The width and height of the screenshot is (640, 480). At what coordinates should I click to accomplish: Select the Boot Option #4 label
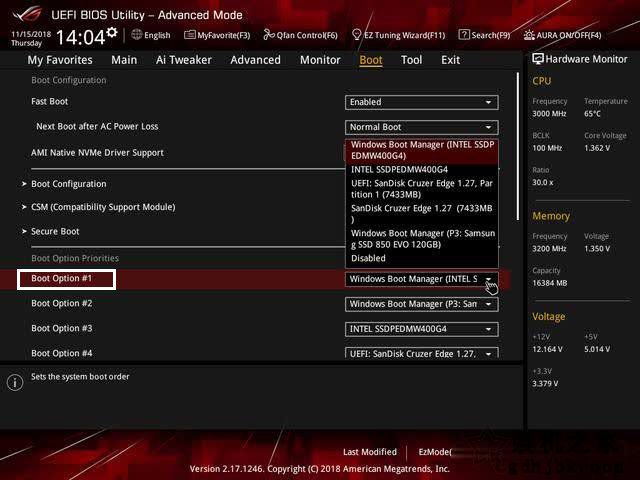62,353
